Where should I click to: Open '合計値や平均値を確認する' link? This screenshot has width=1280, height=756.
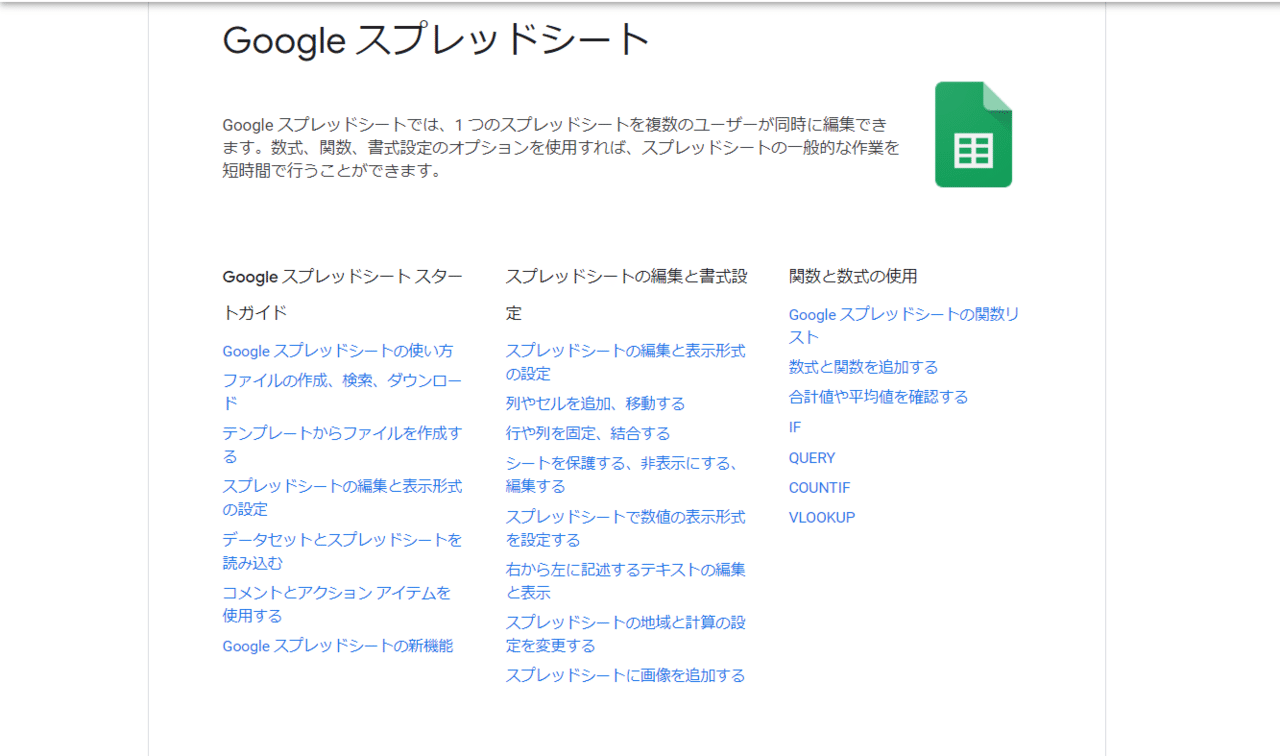click(x=878, y=397)
